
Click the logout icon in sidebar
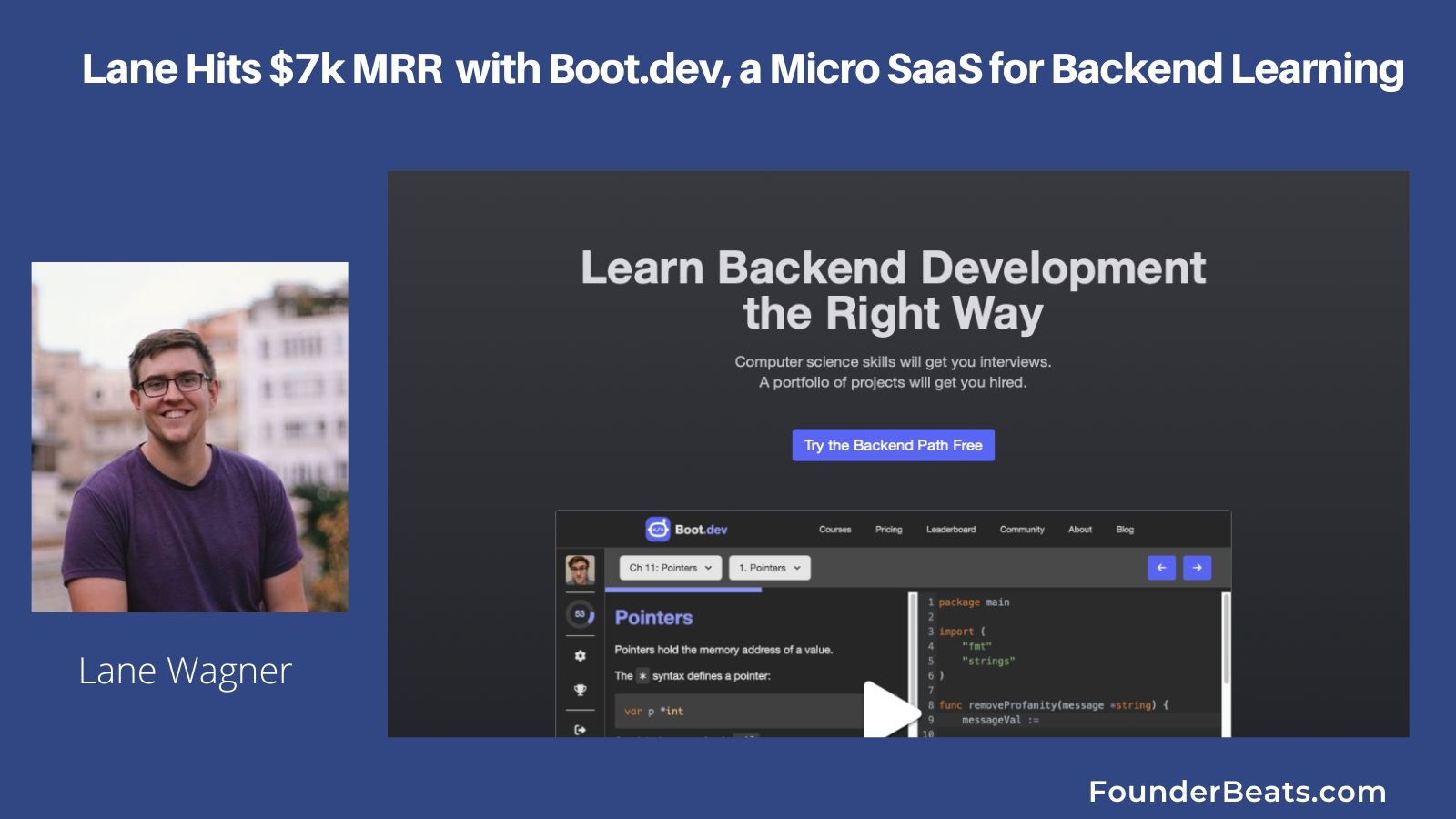coord(581,730)
